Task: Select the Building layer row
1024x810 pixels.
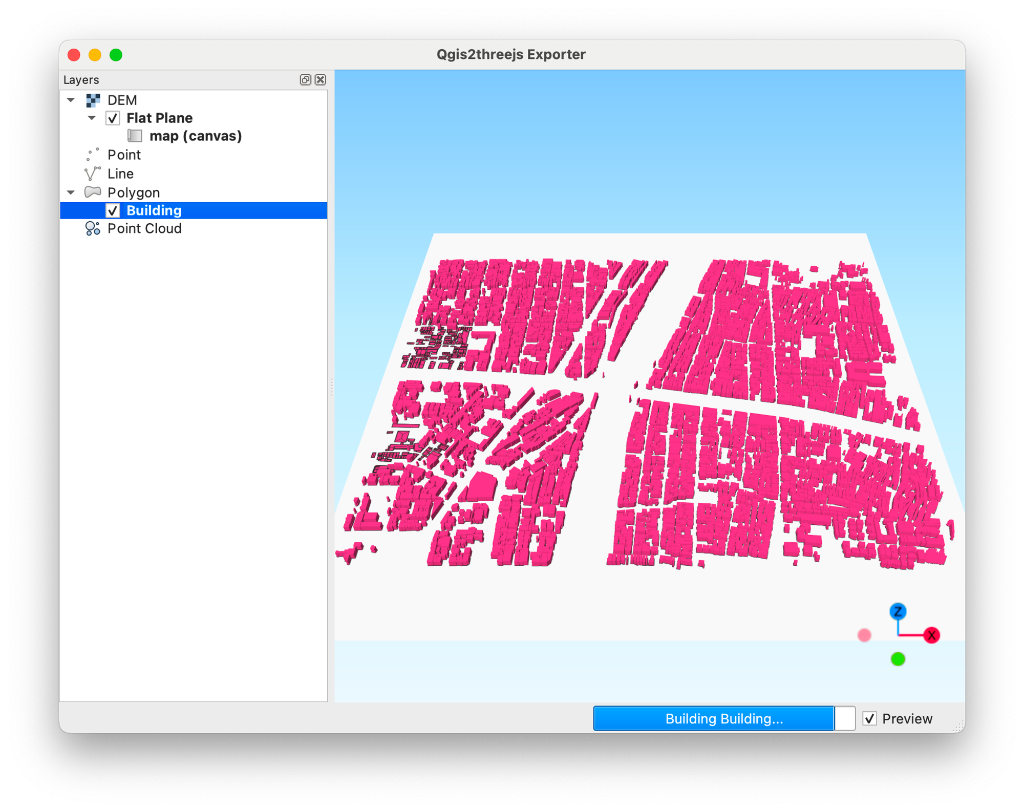Action: pyautogui.click(x=193, y=210)
